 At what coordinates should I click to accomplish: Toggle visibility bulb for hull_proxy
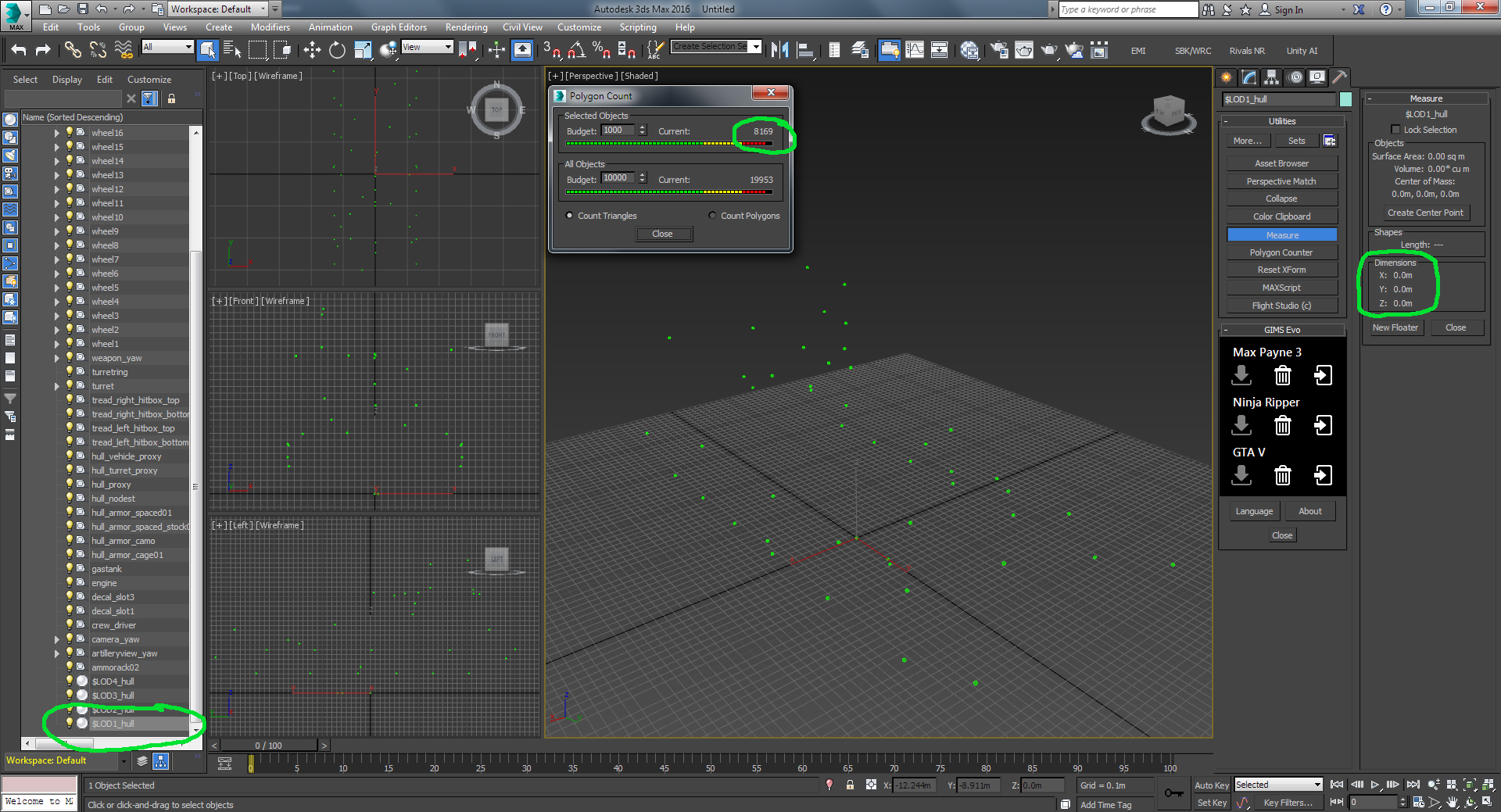pos(70,485)
